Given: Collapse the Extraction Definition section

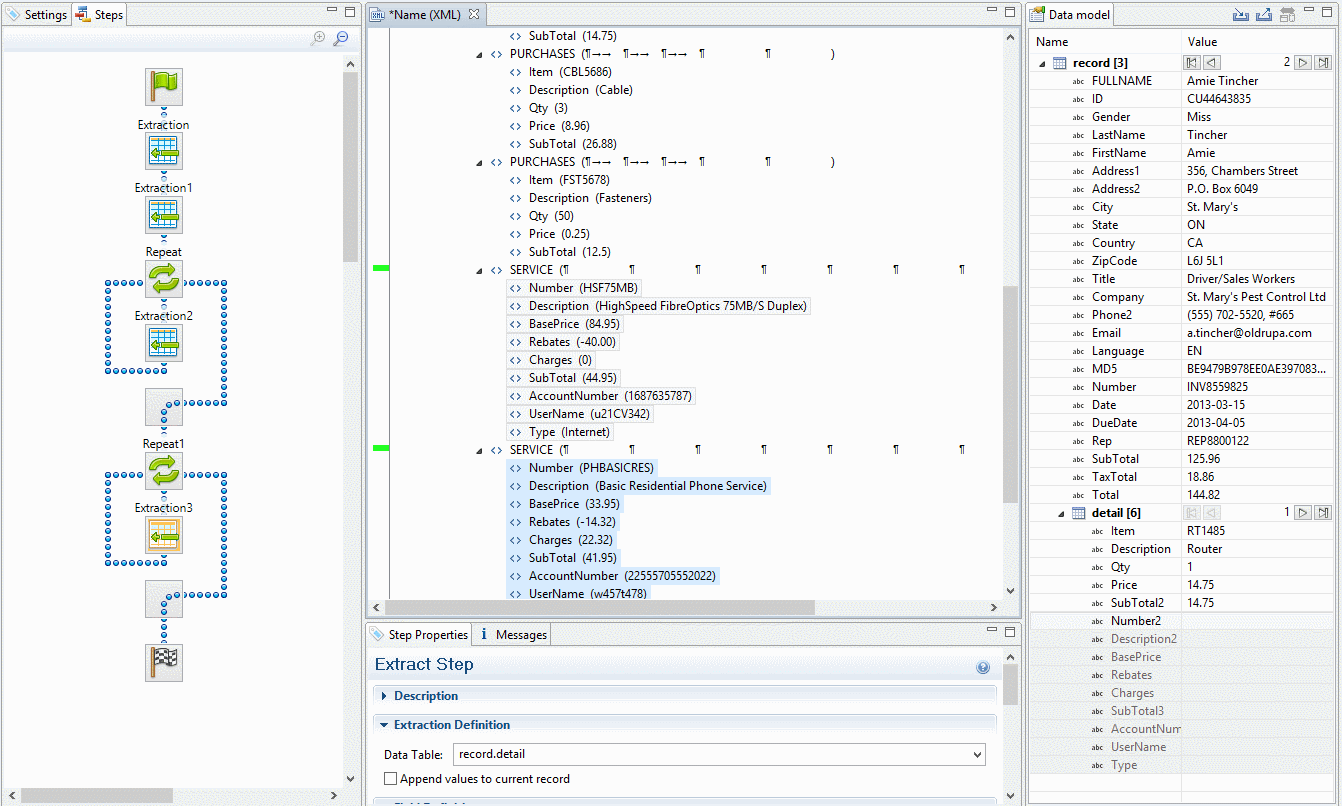Looking at the screenshot, I should [384, 725].
